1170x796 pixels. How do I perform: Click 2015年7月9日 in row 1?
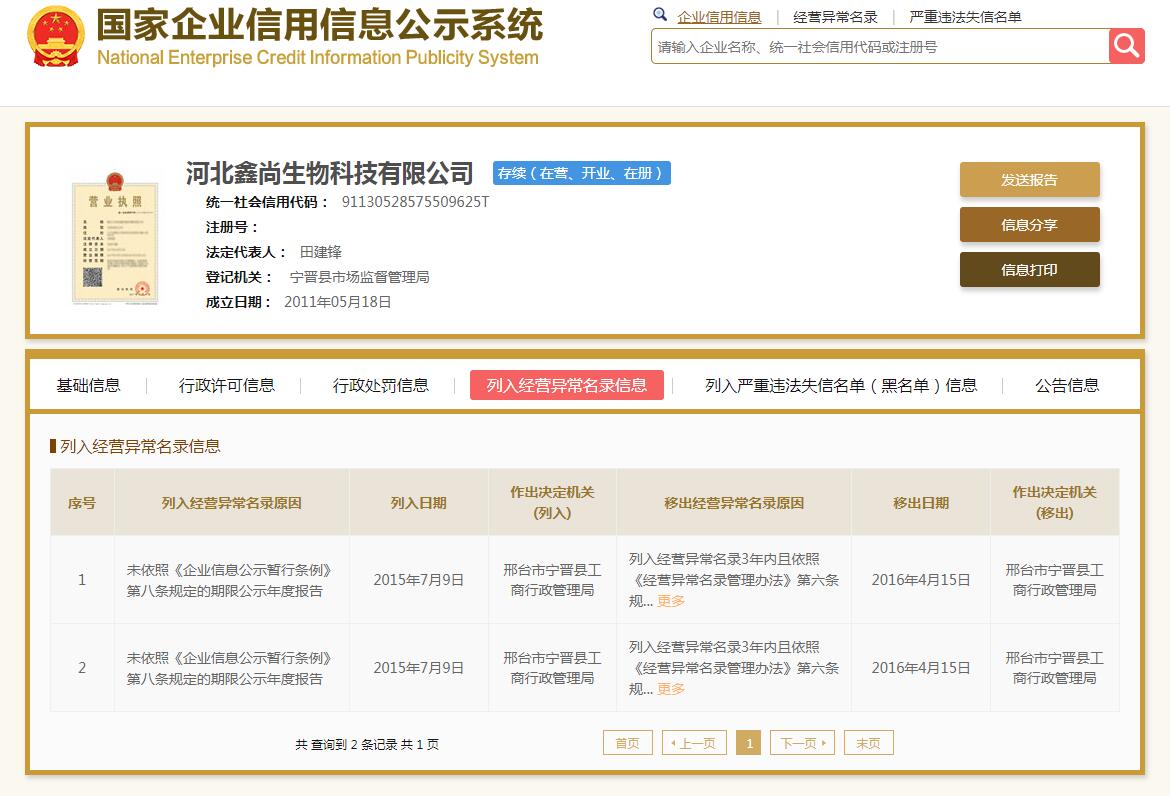click(419, 580)
